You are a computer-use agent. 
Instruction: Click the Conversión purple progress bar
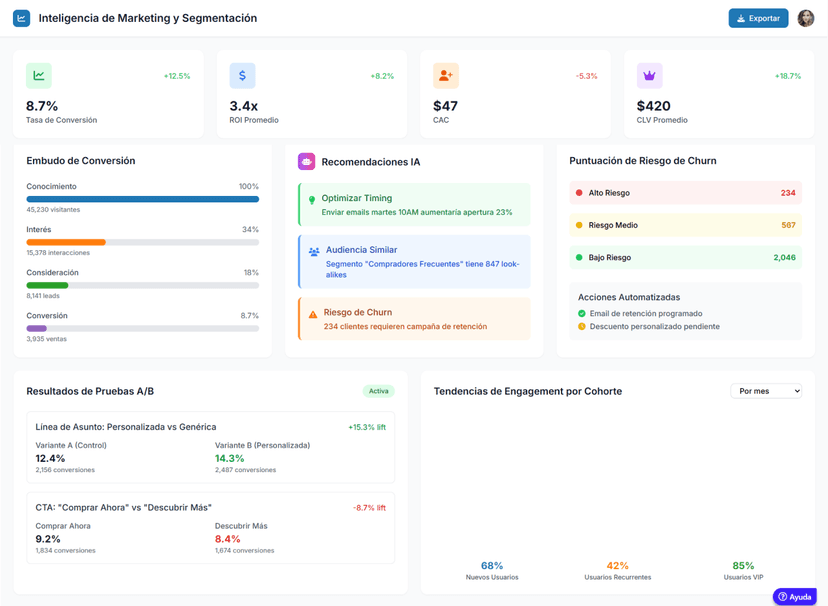click(x=143, y=328)
